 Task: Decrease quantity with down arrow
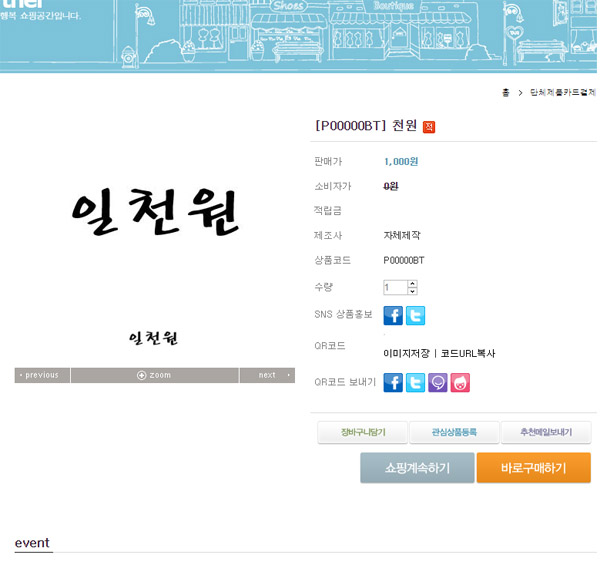(412, 291)
